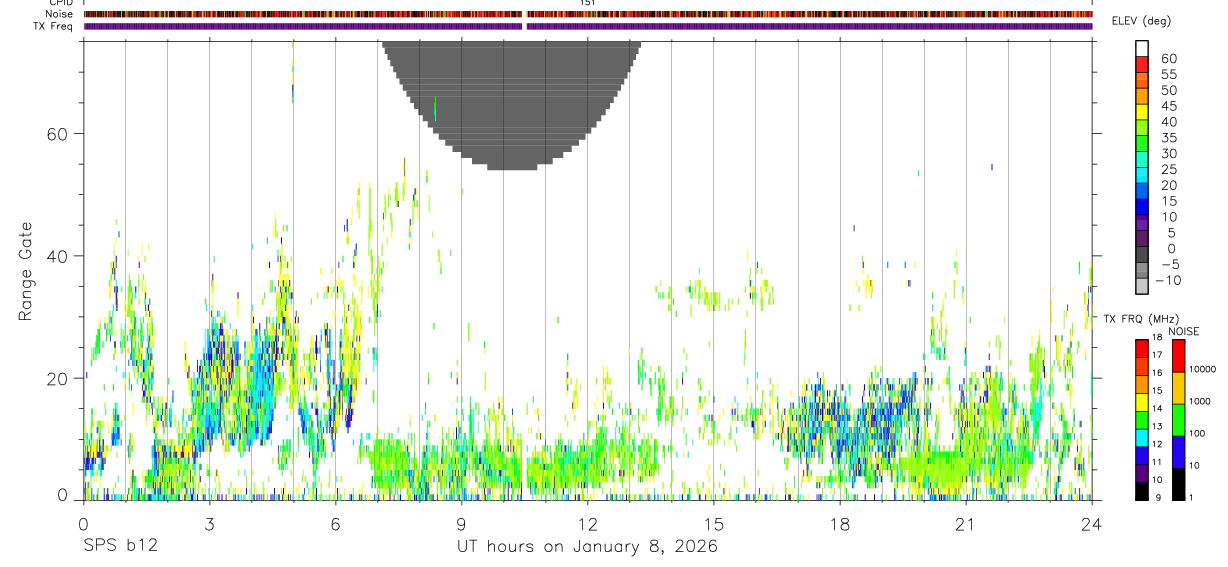1228x567 pixels.
Task: Click the x-axis title UT hours on January 8, 2026
Action: click(587, 547)
